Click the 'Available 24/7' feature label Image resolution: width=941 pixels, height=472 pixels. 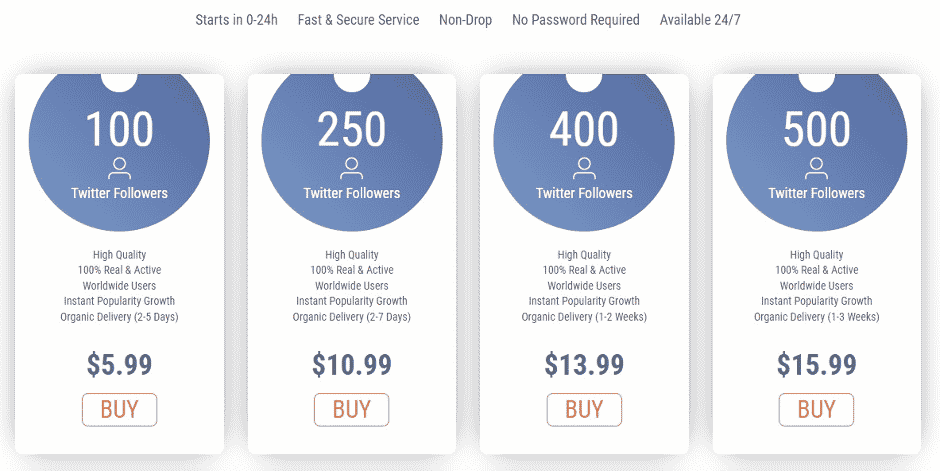[700, 20]
